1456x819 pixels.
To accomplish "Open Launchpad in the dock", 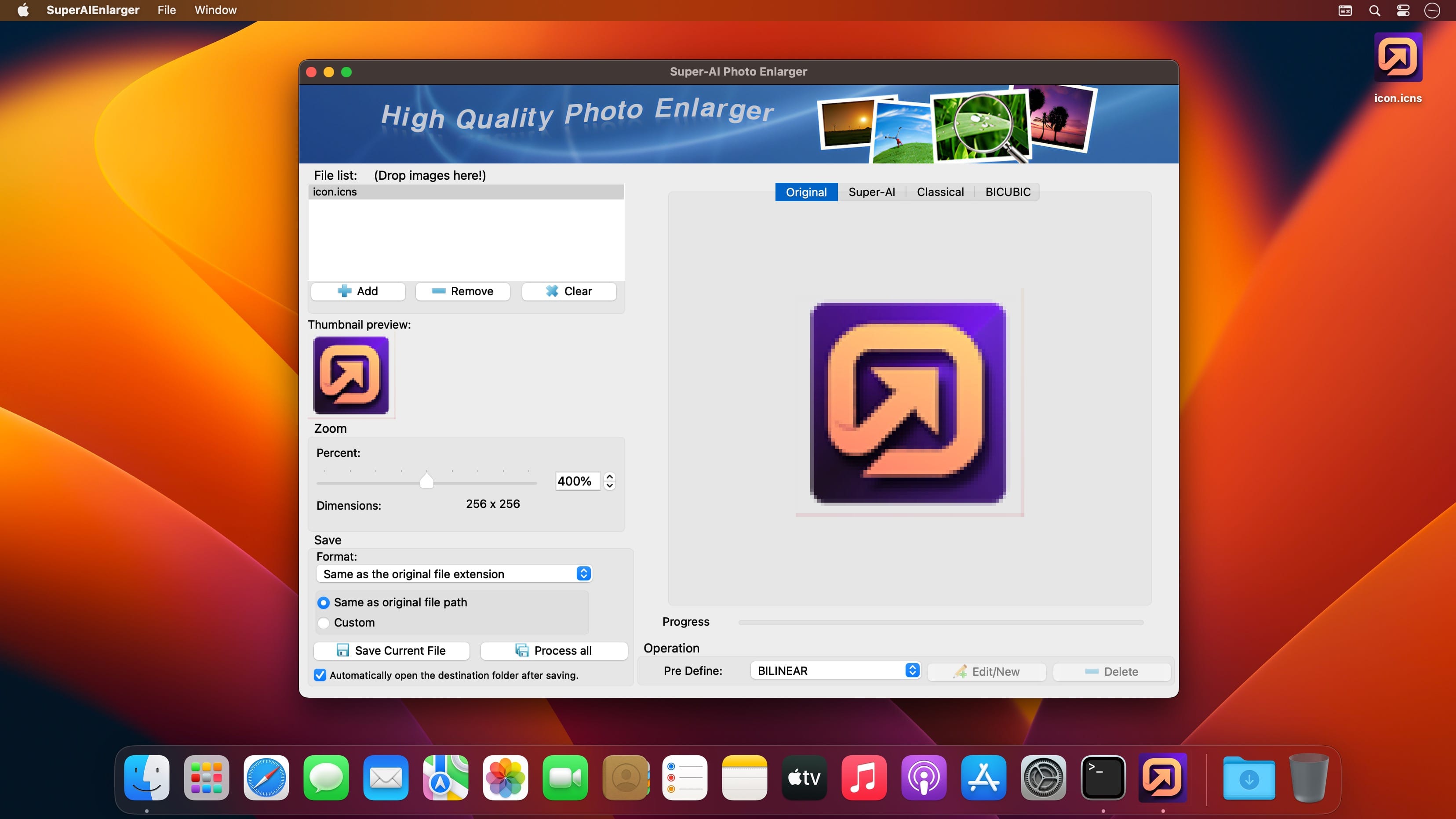I will click(206, 778).
